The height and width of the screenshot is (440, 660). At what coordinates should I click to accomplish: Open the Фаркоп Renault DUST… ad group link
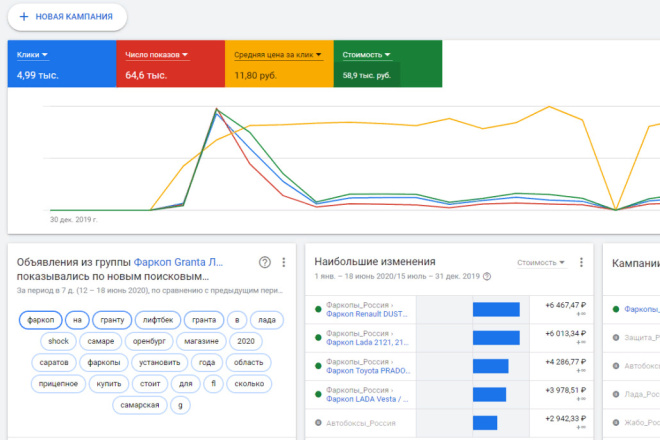(367, 314)
